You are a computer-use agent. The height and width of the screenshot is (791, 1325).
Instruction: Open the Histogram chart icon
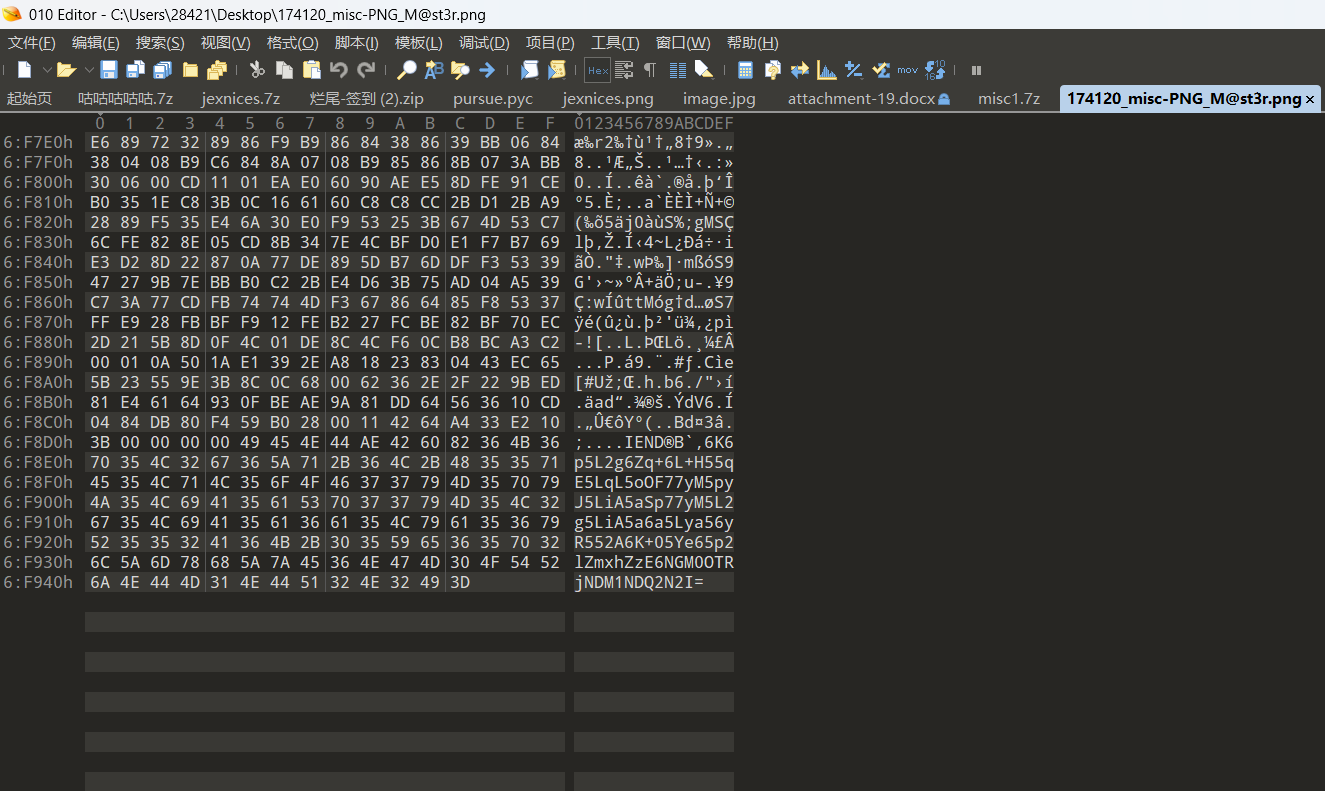click(826, 70)
